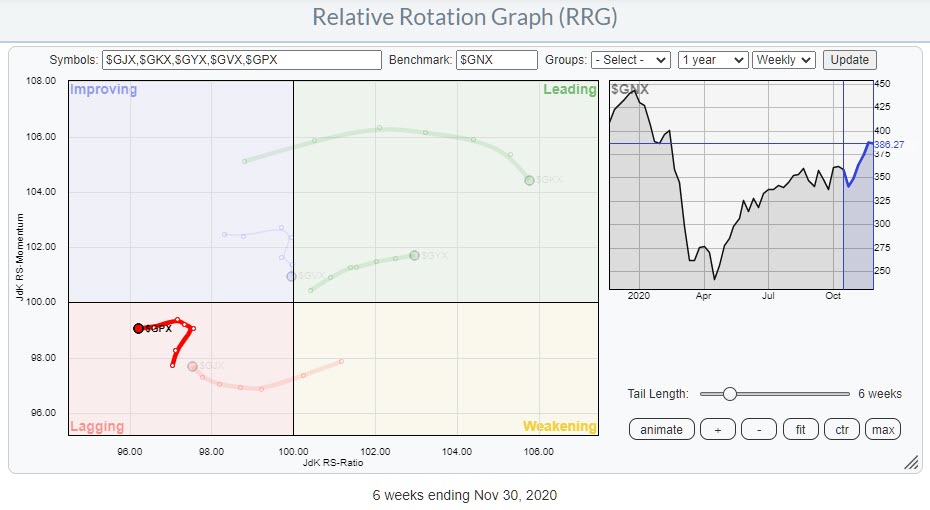
Task: Click the Tail Length slider handle
Action: (x=729, y=394)
